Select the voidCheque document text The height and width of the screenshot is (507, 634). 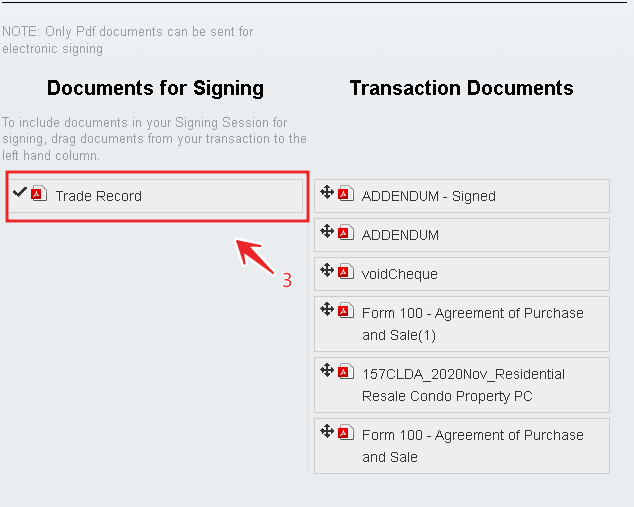400,274
